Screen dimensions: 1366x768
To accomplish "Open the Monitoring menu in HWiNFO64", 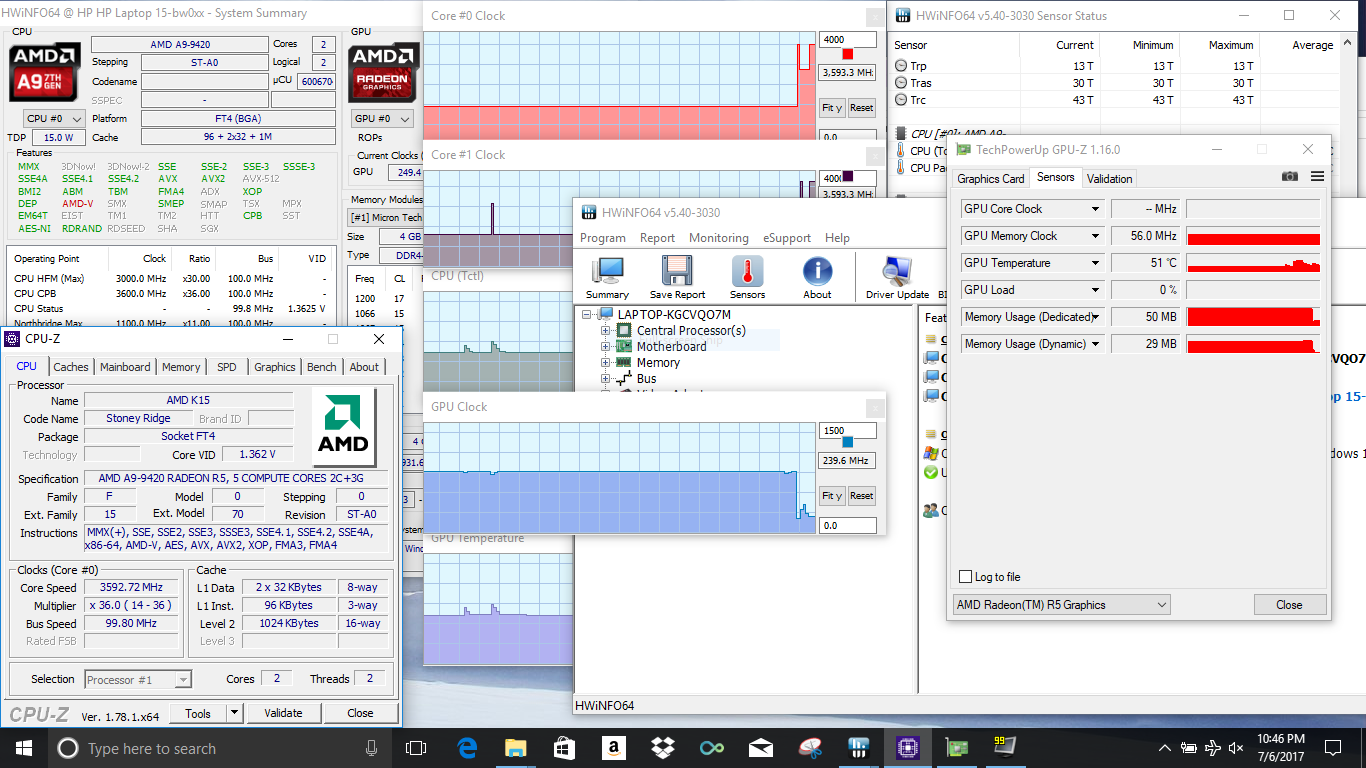I will coord(718,238).
